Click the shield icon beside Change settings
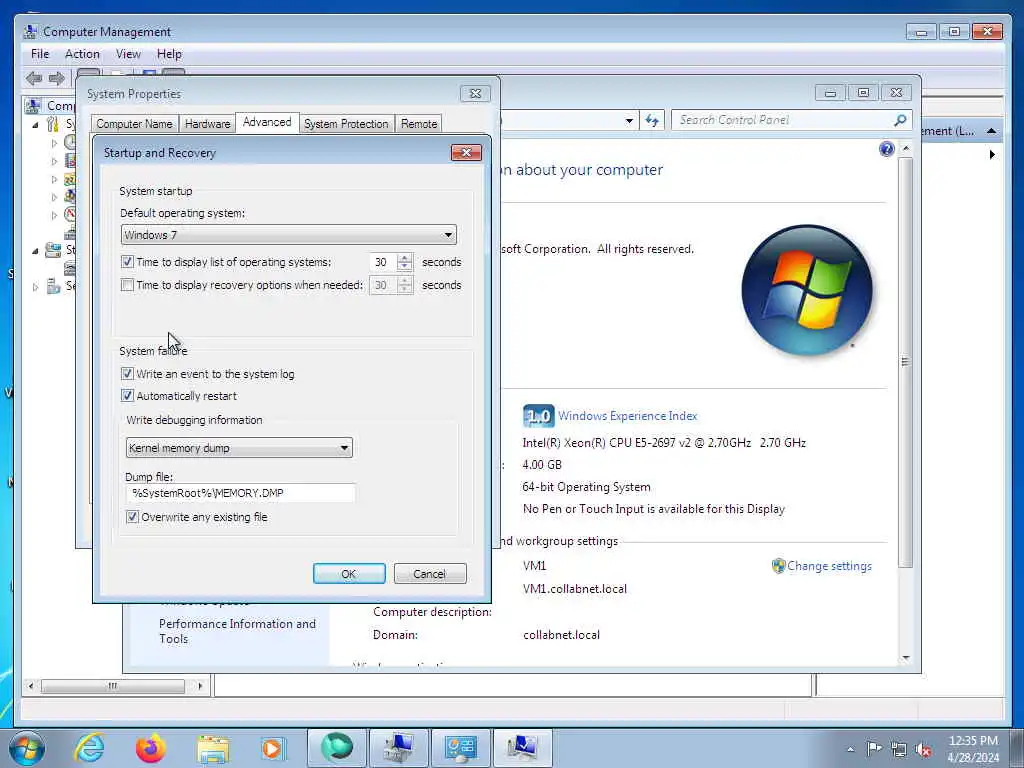1024x768 pixels. point(778,566)
